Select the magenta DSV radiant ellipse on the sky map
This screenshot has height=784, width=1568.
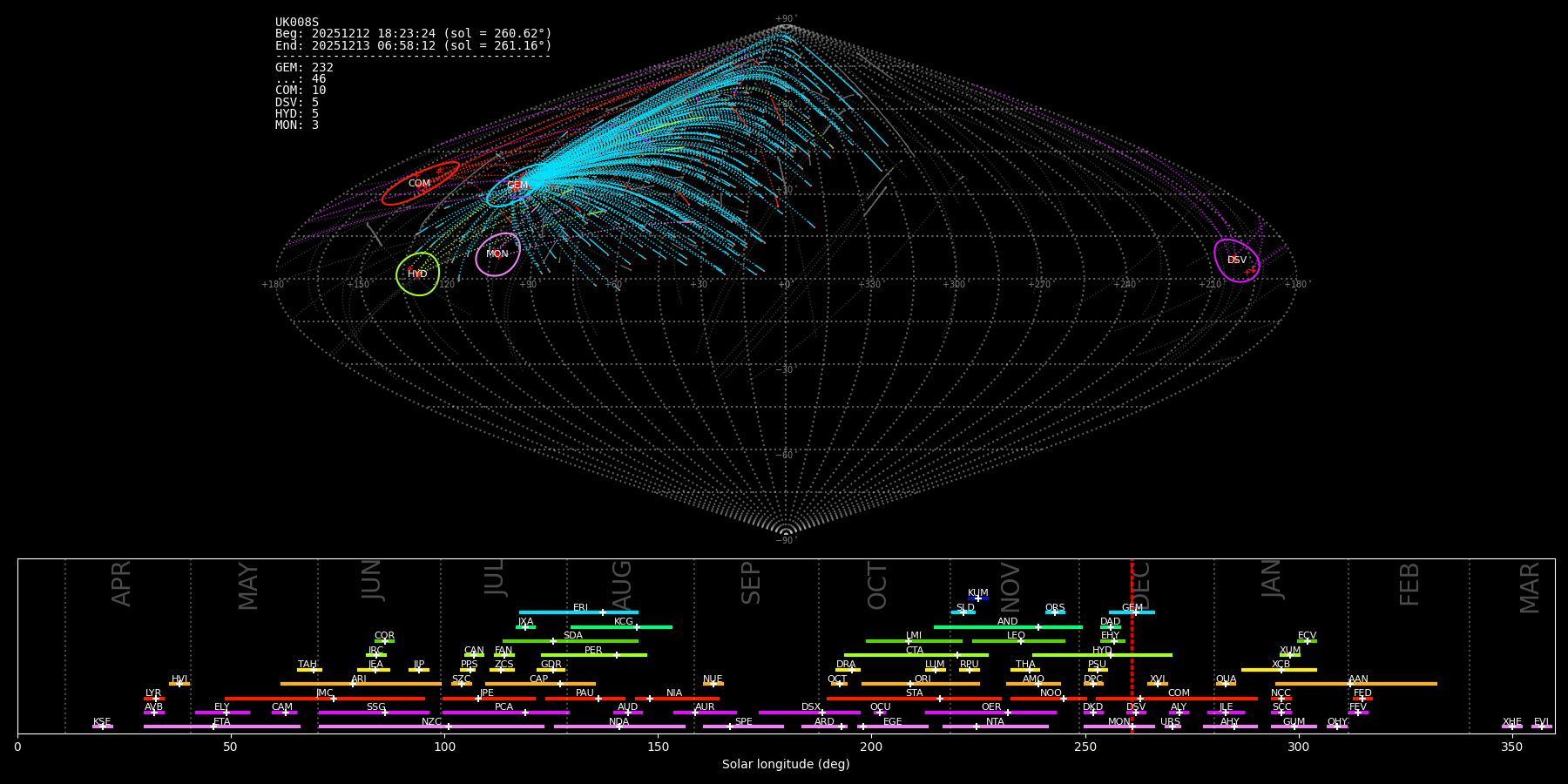(x=1237, y=260)
